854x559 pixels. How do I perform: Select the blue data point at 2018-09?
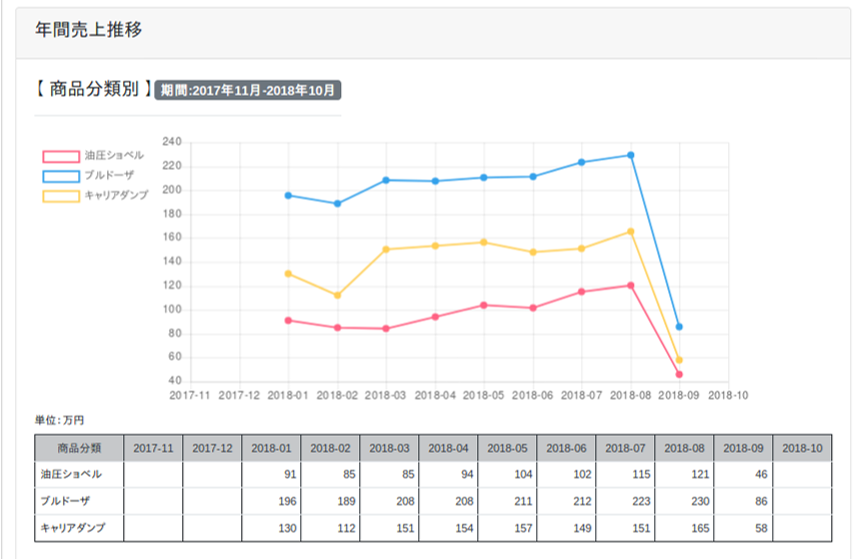[679, 327]
